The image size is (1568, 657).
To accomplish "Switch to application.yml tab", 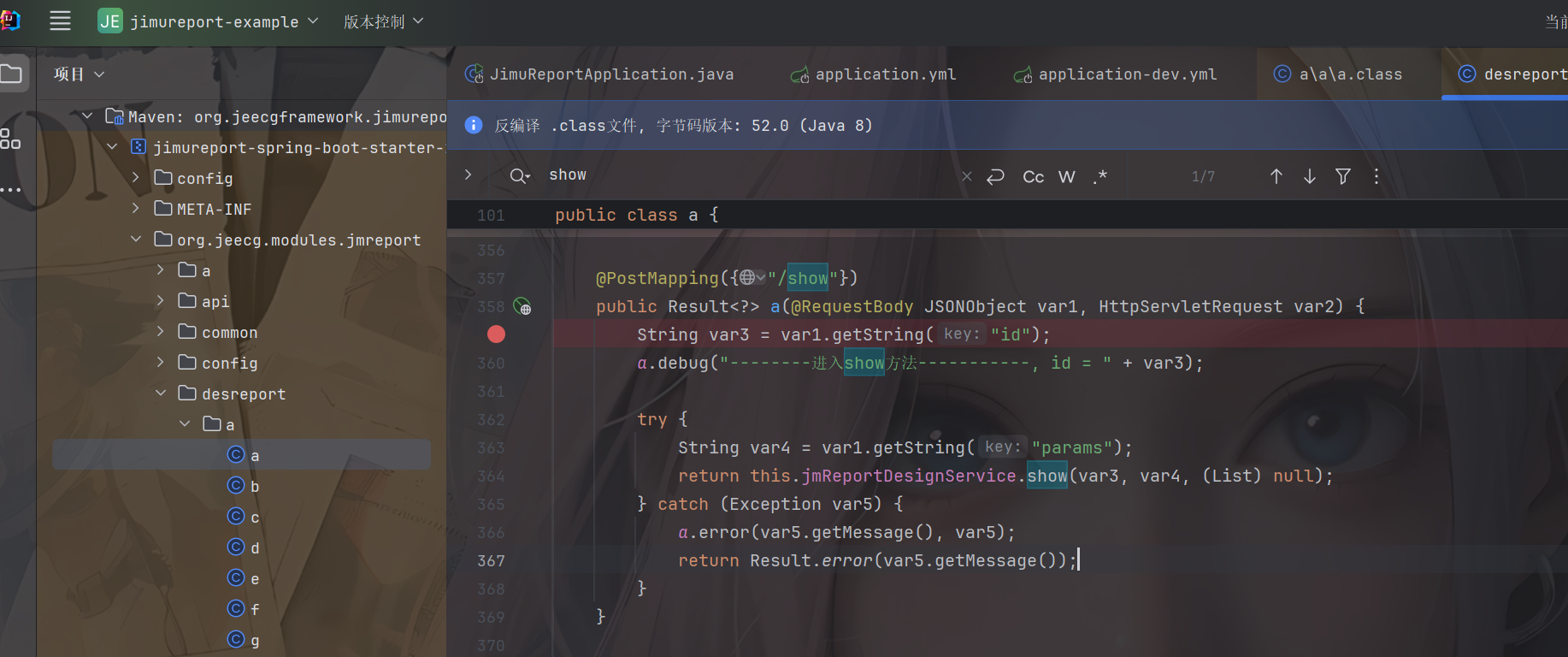I will point(873,74).
